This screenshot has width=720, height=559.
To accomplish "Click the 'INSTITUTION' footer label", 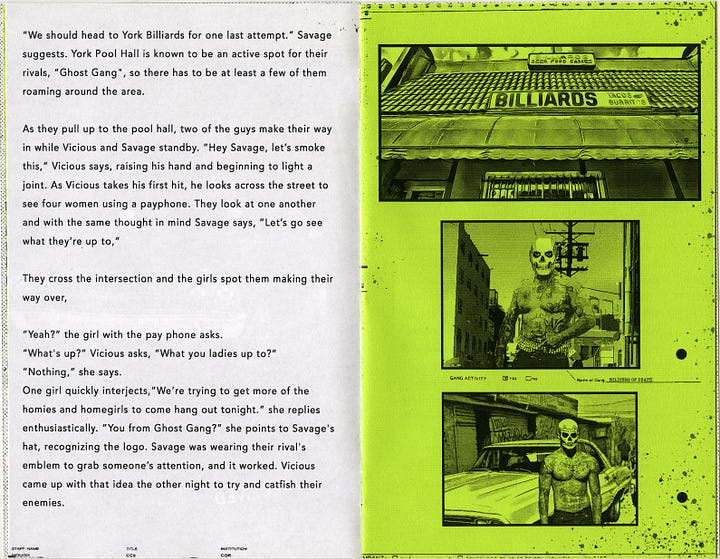I will point(233,548).
